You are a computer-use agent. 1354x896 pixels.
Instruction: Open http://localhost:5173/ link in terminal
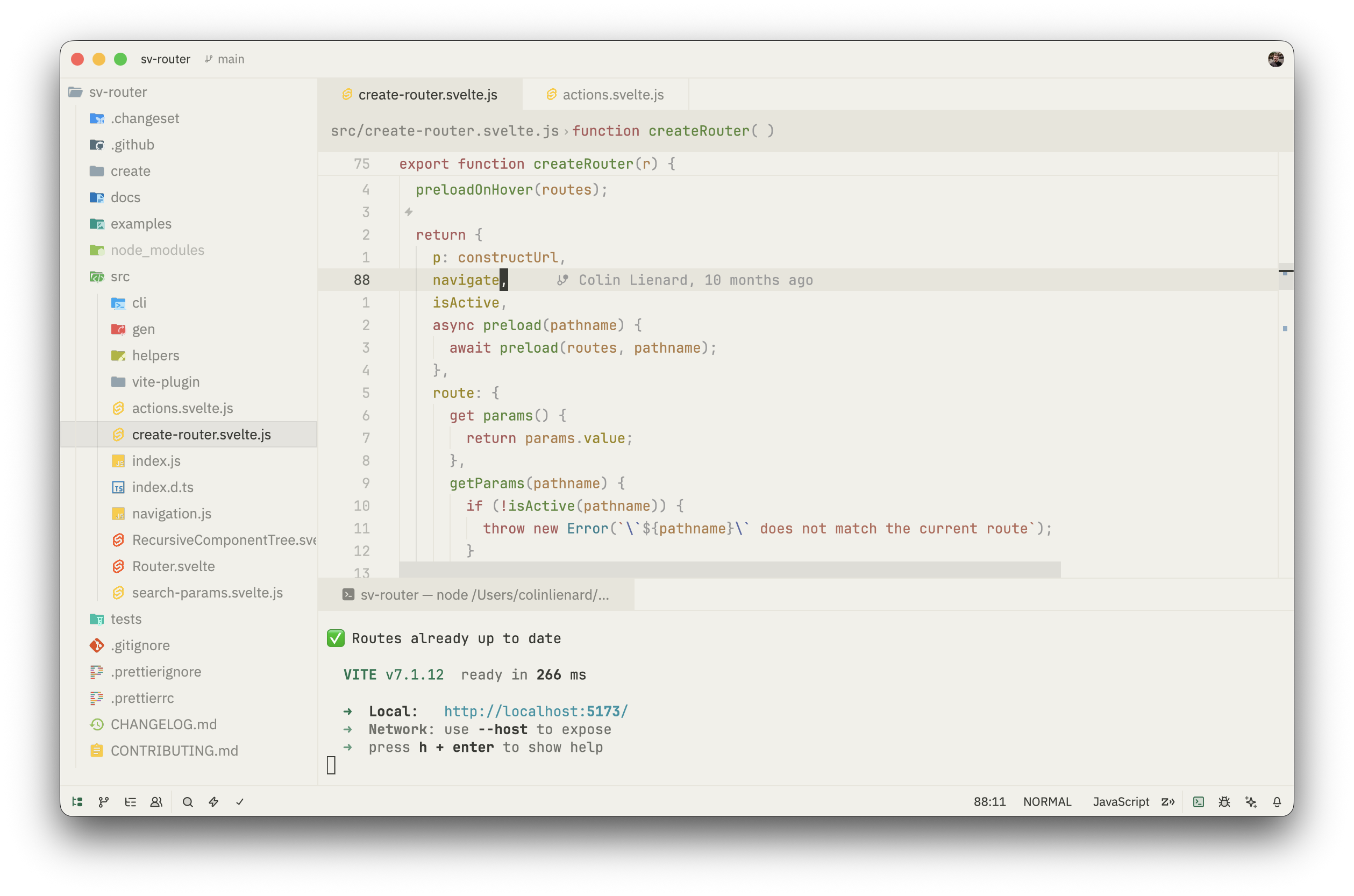[536, 712]
